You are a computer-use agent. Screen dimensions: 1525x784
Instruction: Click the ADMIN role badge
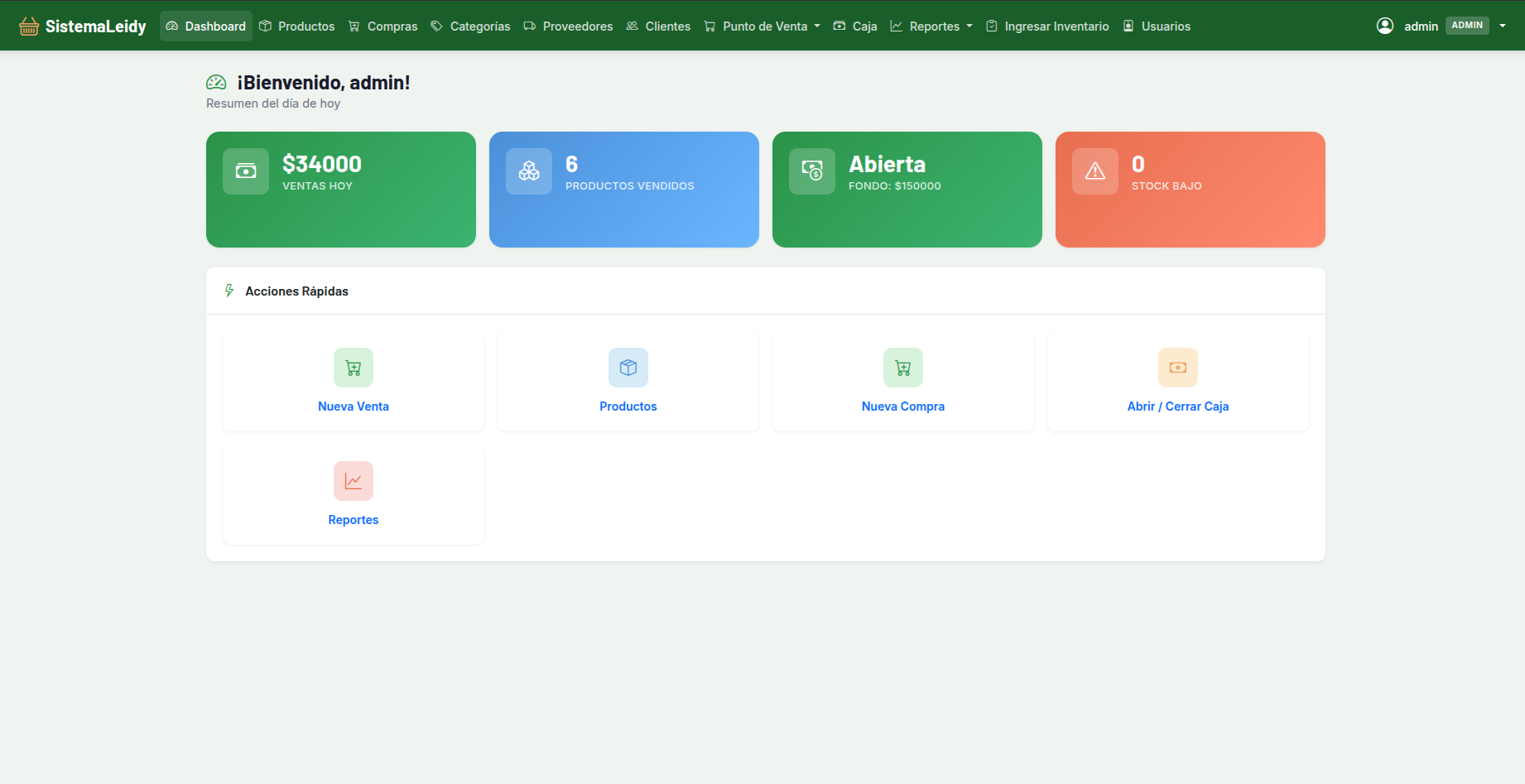pyautogui.click(x=1467, y=26)
